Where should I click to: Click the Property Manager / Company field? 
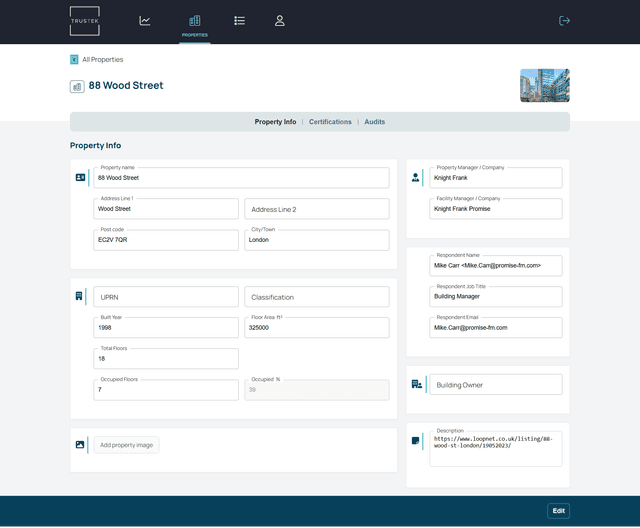tap(496, 177)
